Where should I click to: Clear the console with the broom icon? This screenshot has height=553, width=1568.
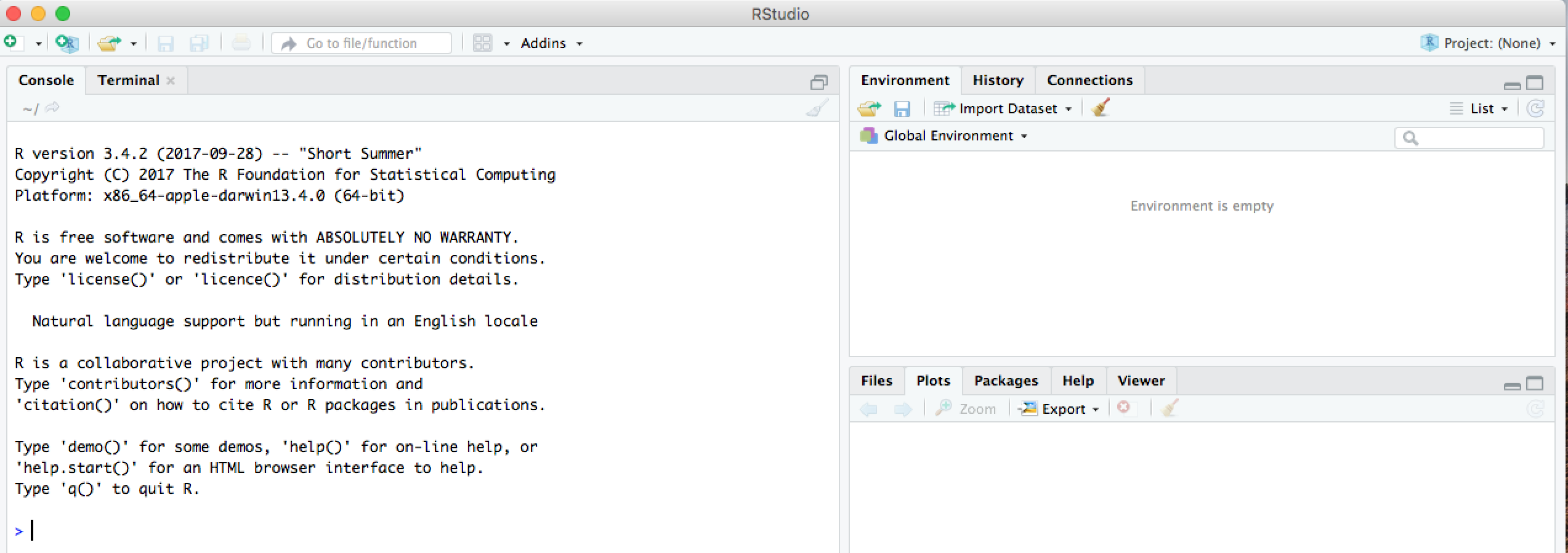click(817, 109)
